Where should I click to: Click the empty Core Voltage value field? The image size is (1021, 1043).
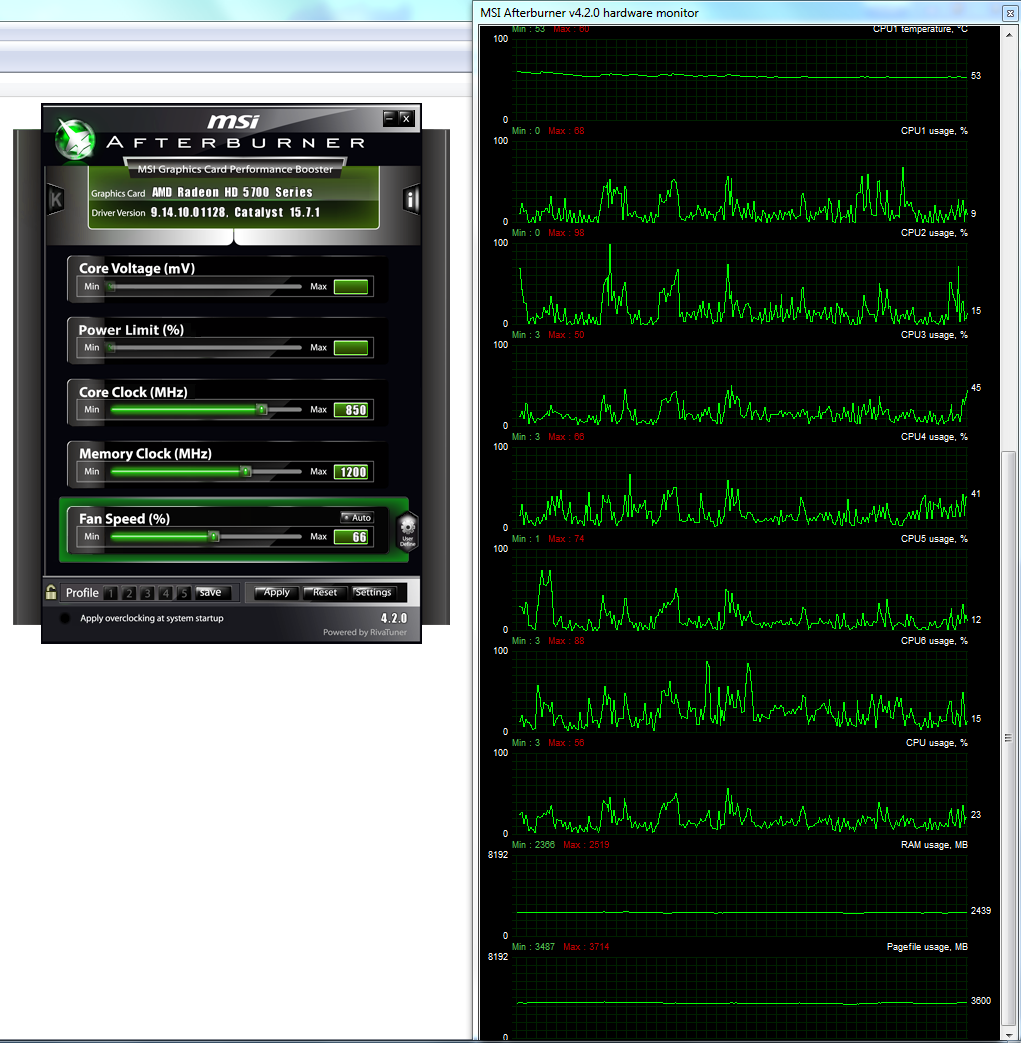[351, 287]
